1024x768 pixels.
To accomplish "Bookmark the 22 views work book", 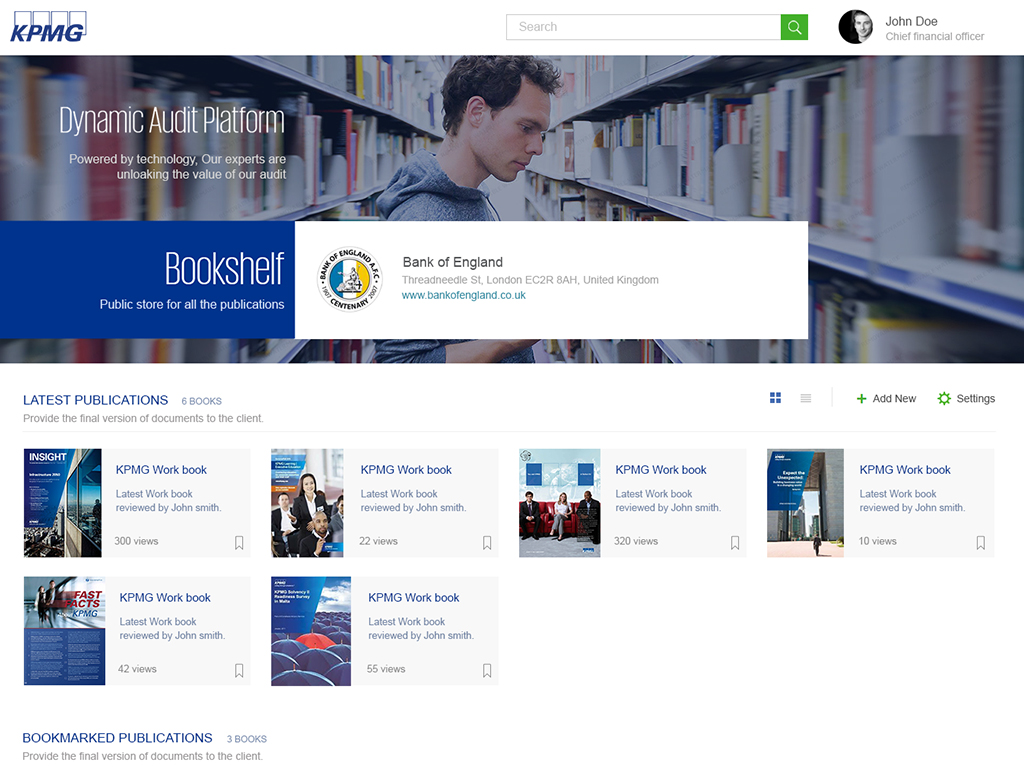I will [x=487, y=543].
